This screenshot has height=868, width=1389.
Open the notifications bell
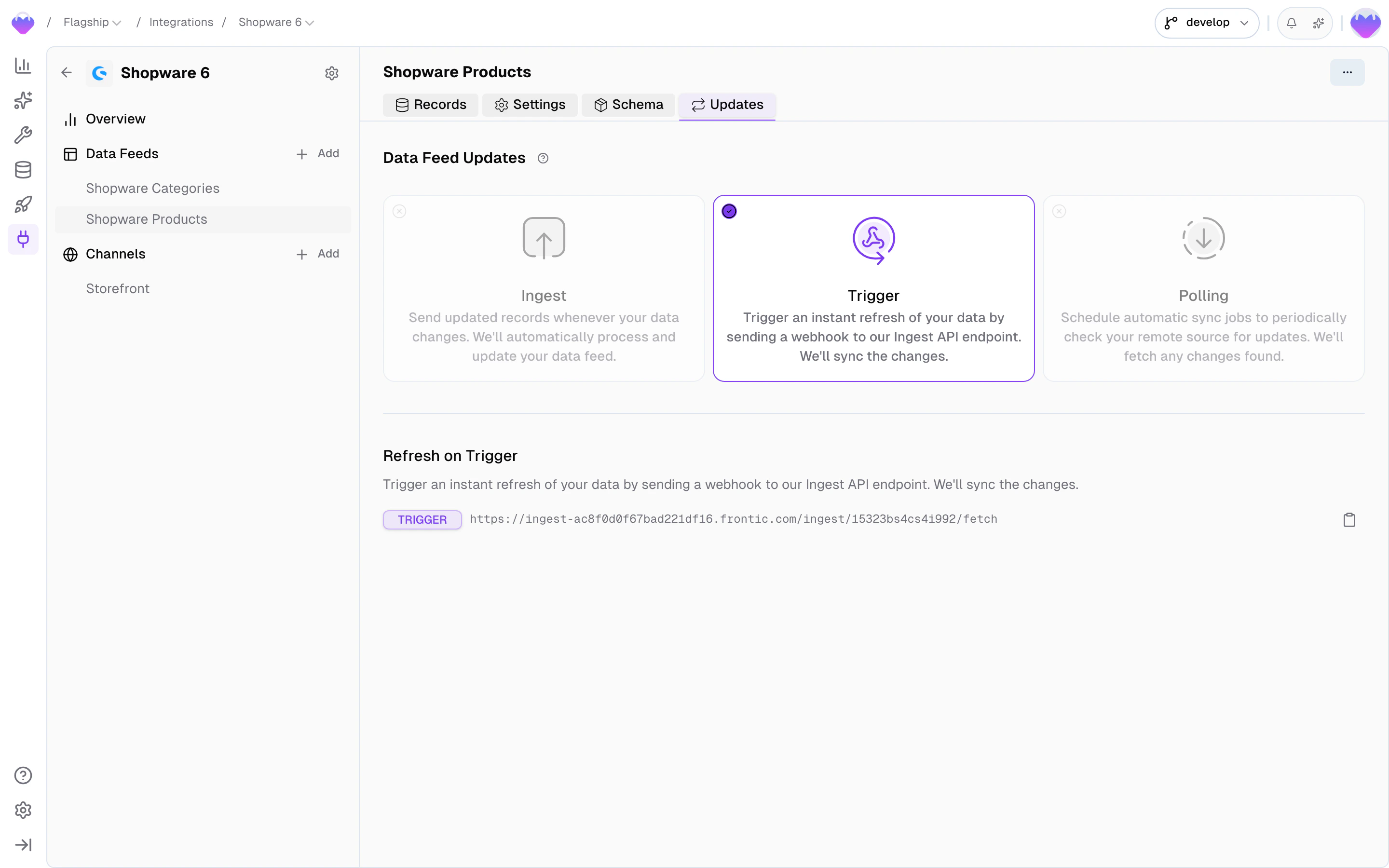pos(1292,23)
